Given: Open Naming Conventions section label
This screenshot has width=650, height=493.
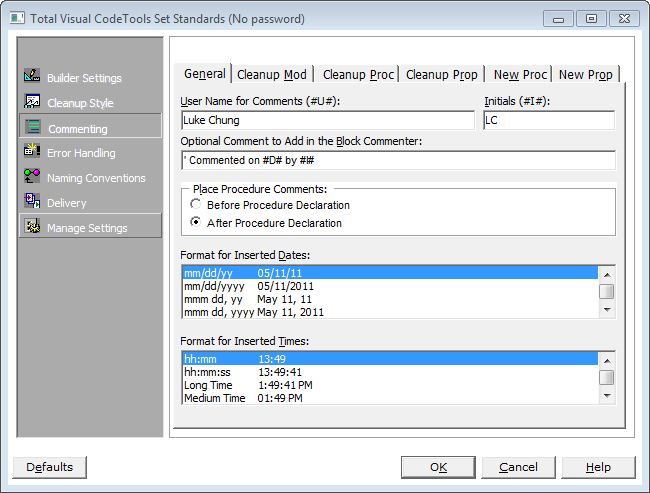Looking at the screenshot, I should (96, 178).
